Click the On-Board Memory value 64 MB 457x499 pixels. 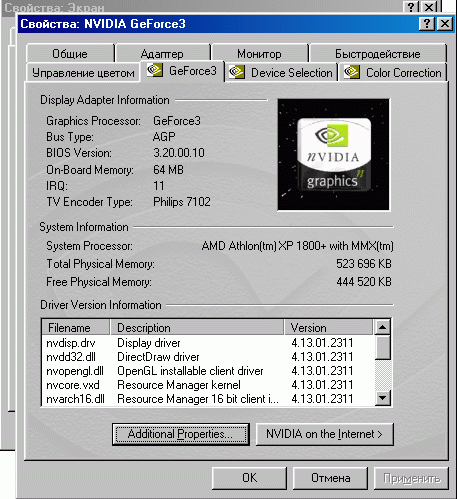point(168,170)
